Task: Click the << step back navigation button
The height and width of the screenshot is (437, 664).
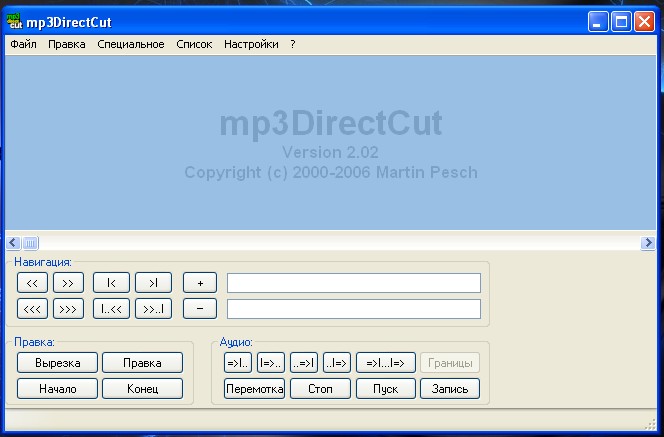Action: pos(32,283)
